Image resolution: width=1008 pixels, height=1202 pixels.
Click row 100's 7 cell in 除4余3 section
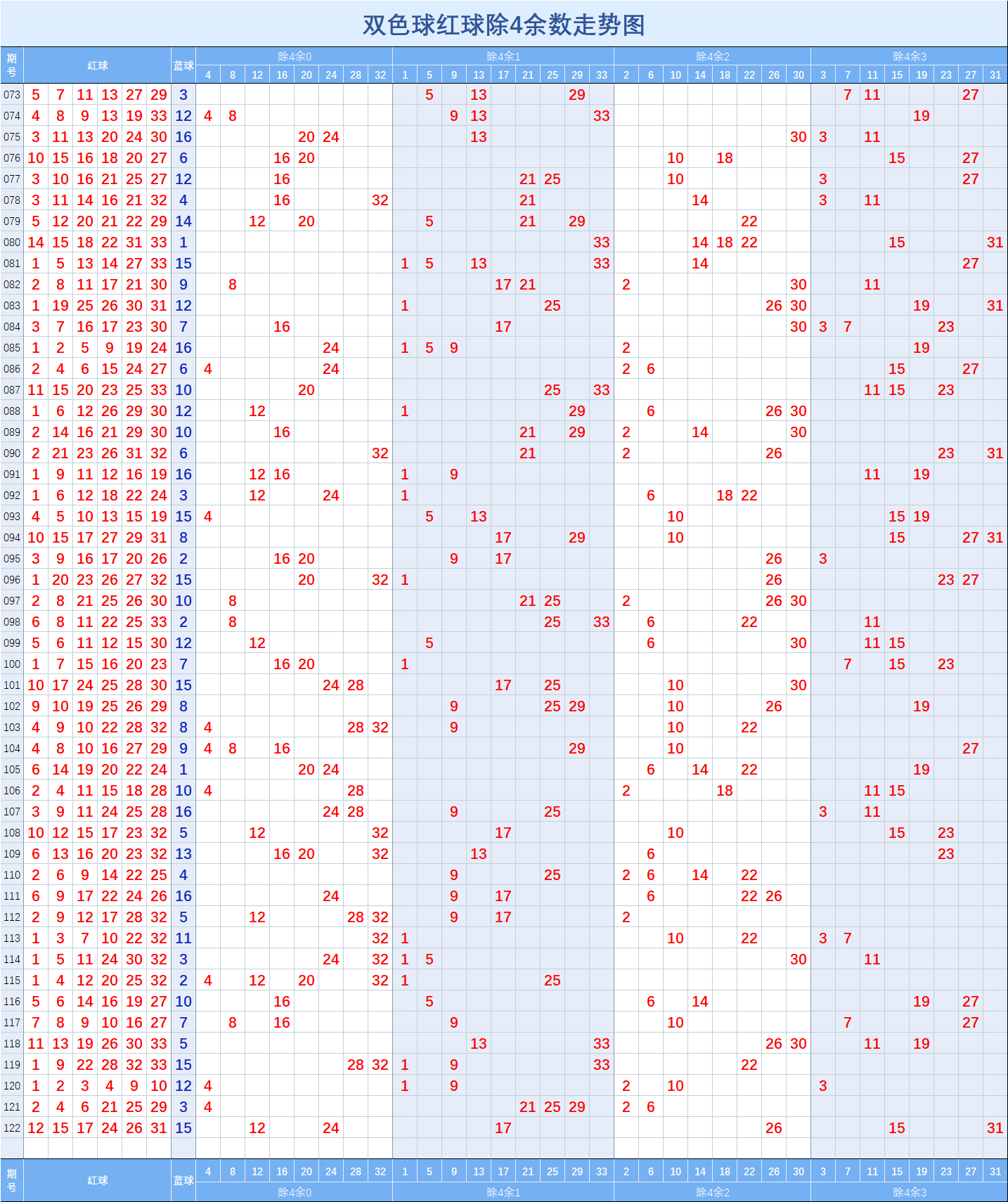(x=848, y=664)
